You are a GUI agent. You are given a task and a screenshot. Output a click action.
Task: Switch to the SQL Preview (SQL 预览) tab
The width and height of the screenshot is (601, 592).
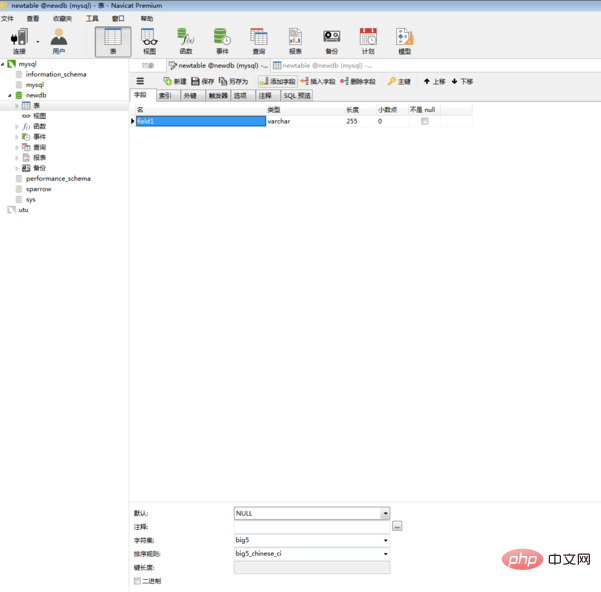[x=297, y=95]
